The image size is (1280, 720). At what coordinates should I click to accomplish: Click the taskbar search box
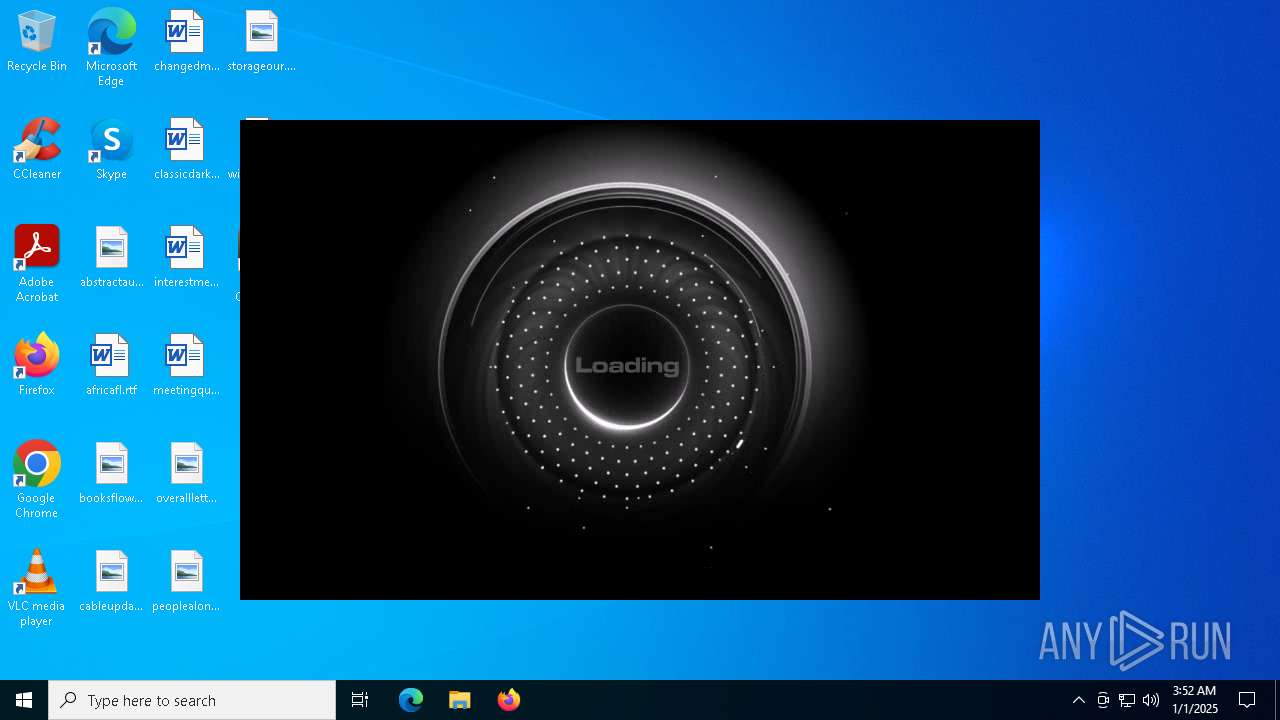192,700
